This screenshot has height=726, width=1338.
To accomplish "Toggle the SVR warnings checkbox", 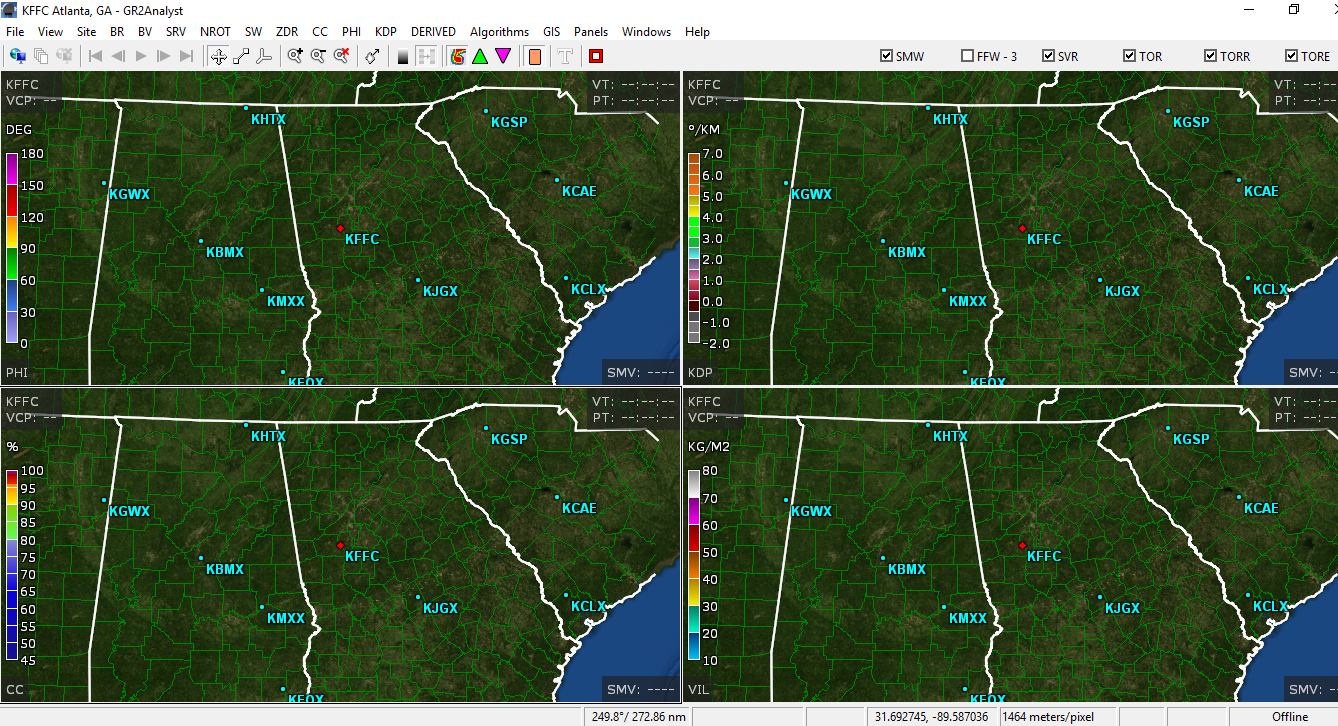I will tap(1048, 56).
